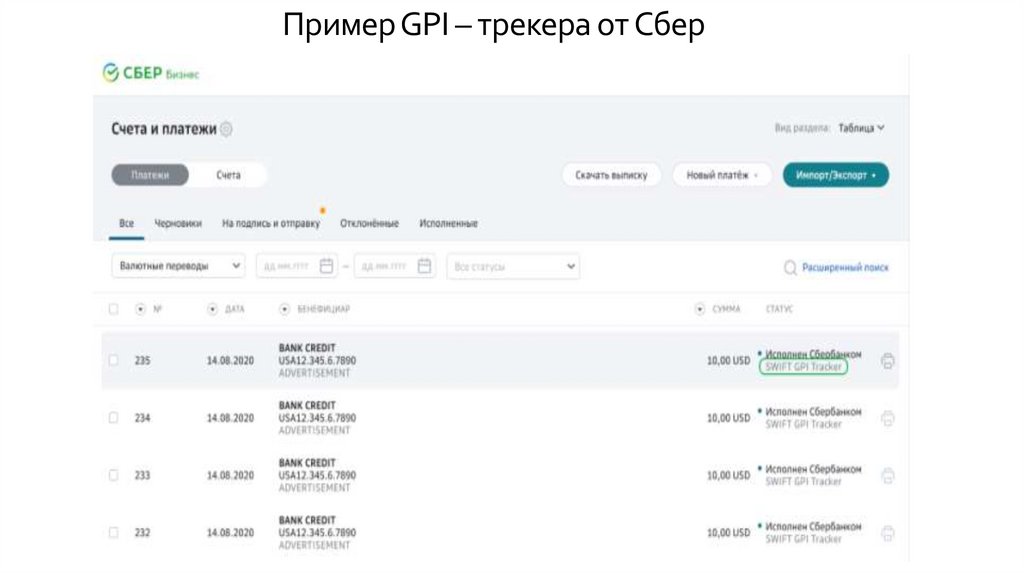Image resolution: width=1024 pixels, height=574 pixels.
Task: Open the Исполненные tab
Action: tap(449, 223)
